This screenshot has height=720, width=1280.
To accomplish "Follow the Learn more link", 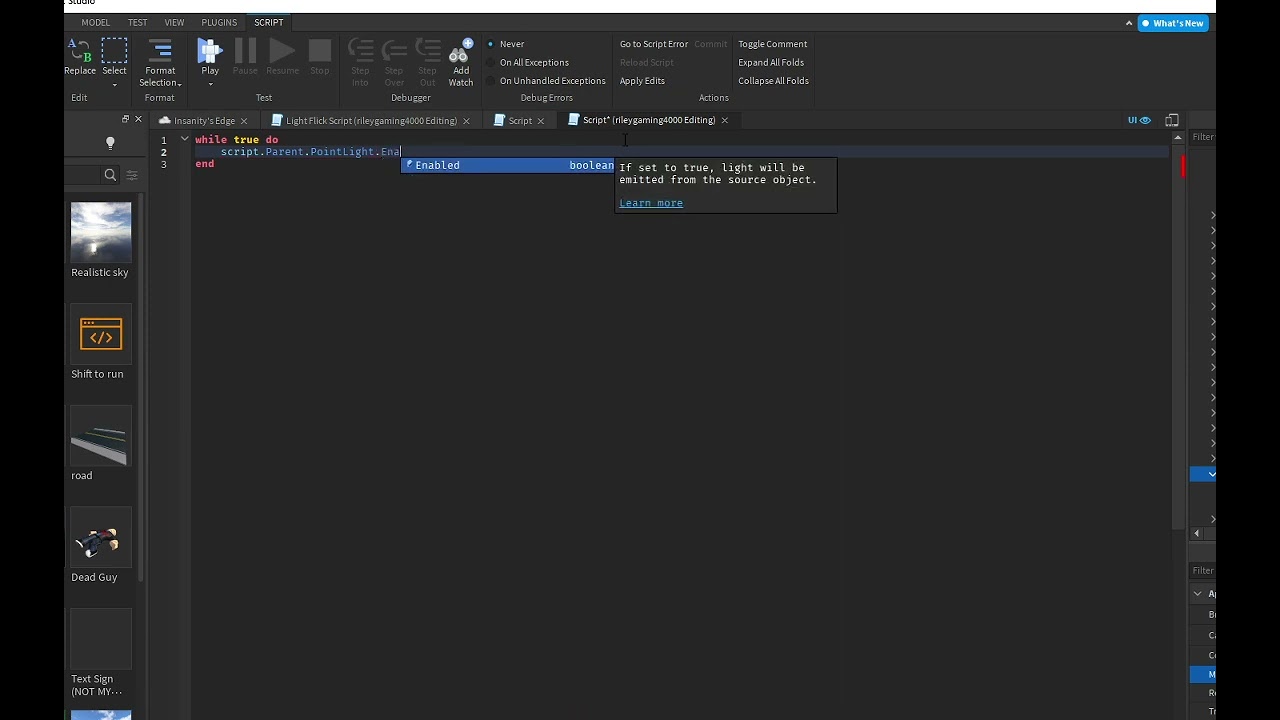I will click(651, 203).
